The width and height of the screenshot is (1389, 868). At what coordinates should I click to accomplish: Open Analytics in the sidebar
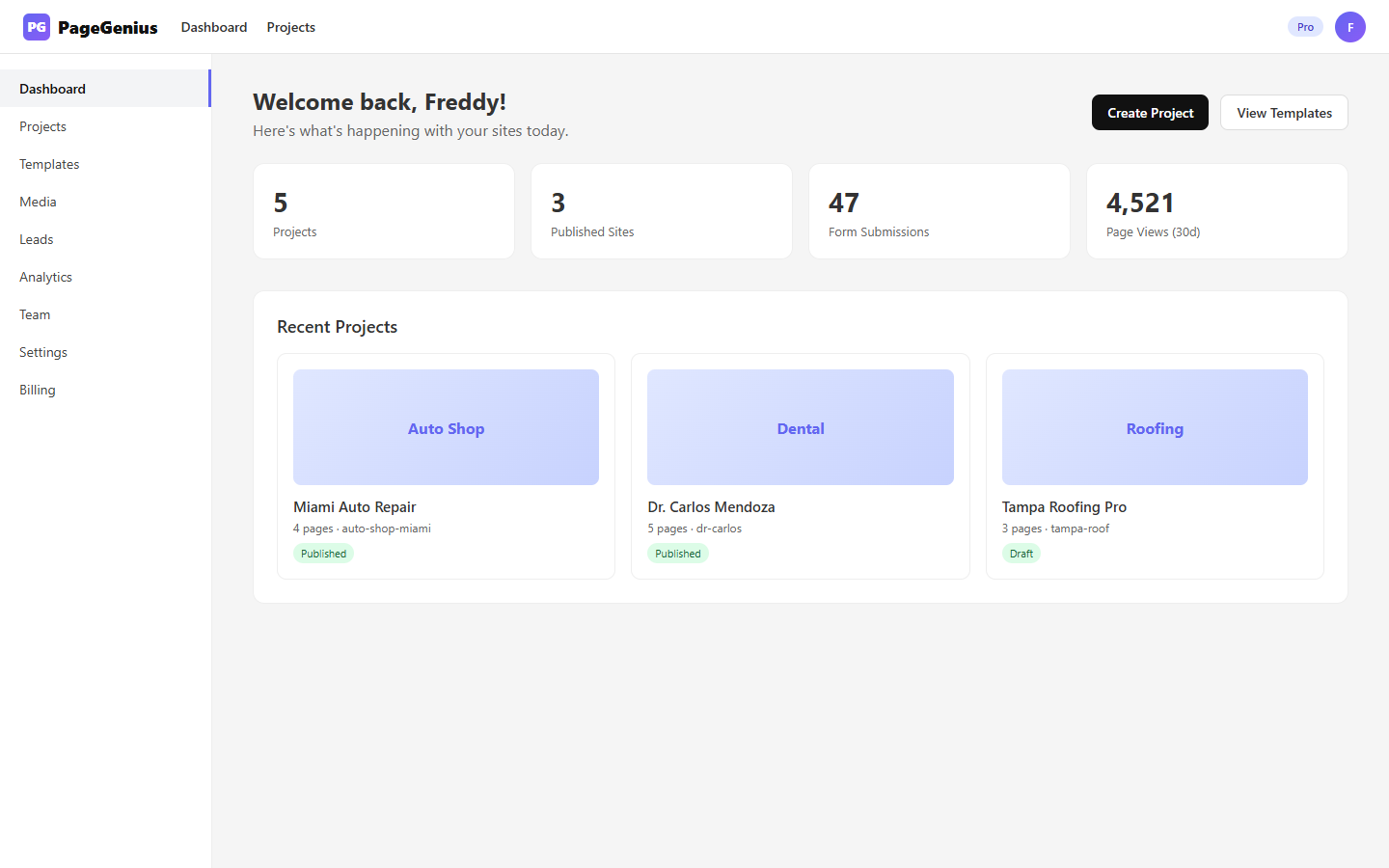(x=105, y=277)
